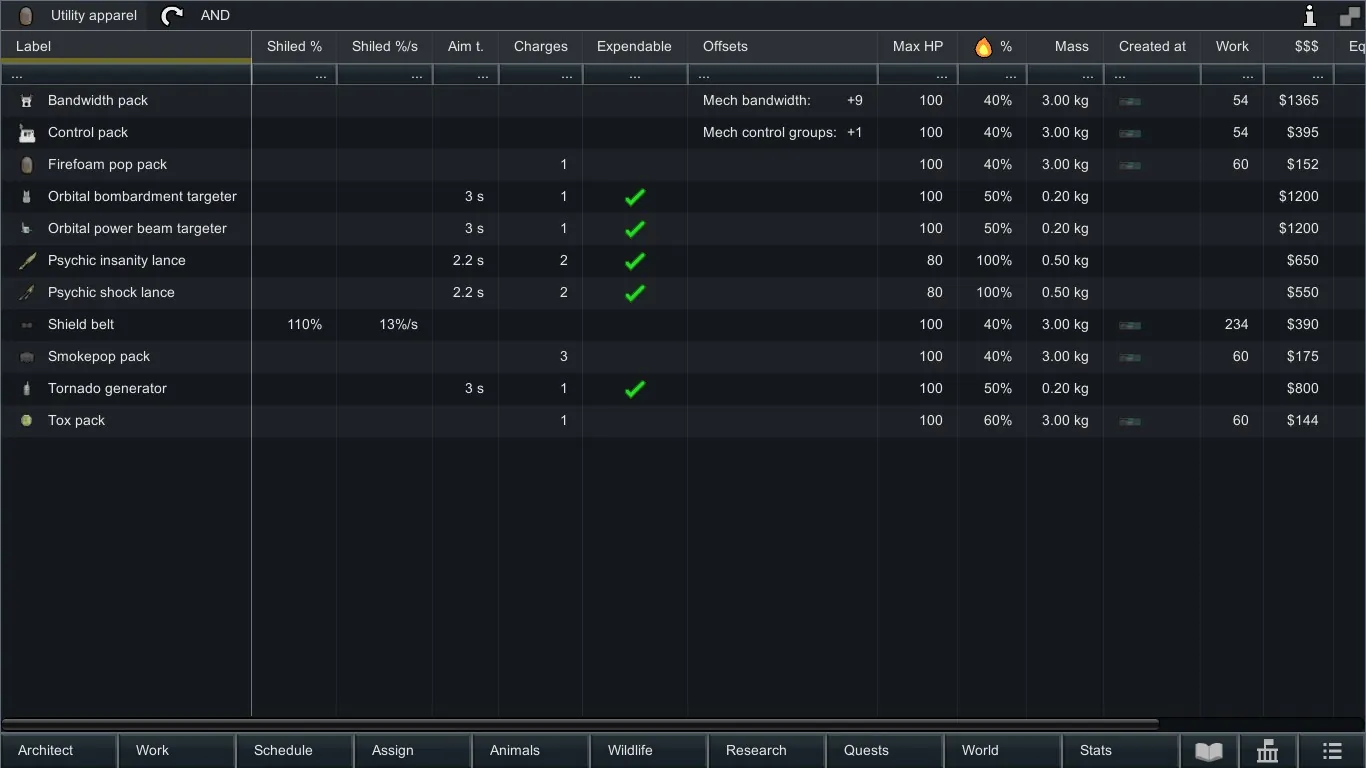Click the gray window icon at top right
Image resolution: width=1366 pixels, height=768 pixels.
[1349, 16]
